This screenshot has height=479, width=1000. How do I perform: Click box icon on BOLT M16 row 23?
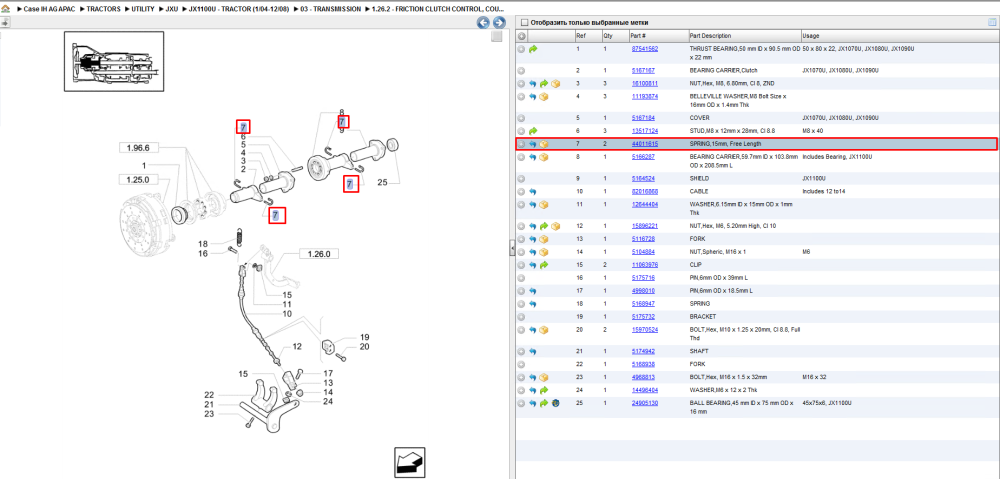point(544,377)
